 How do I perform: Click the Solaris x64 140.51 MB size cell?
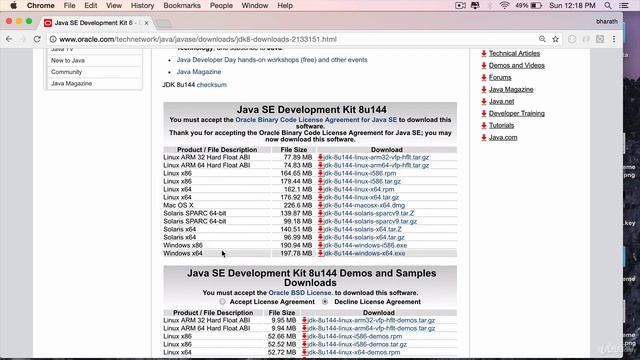pyautogui.click(x=294, y=229)
